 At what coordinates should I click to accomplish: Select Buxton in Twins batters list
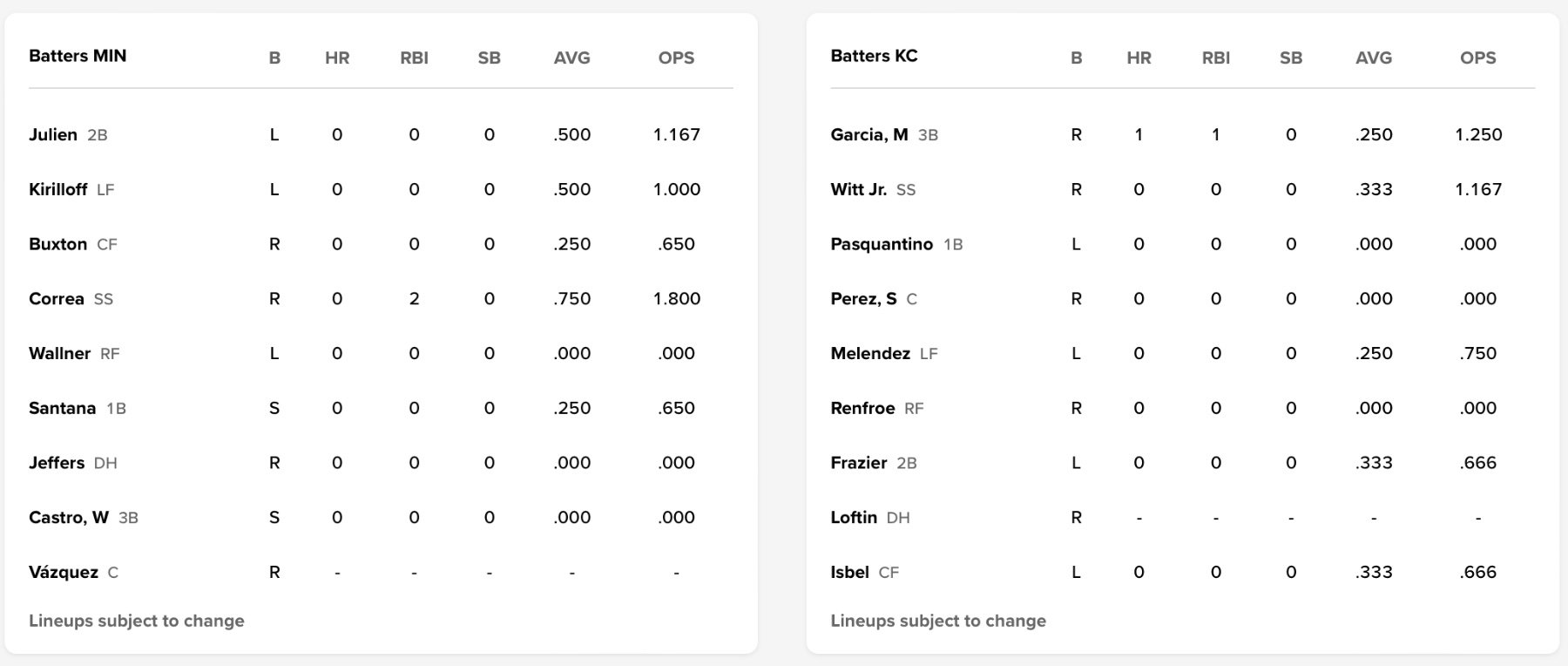pyautogui.click(x=57, y=245)
